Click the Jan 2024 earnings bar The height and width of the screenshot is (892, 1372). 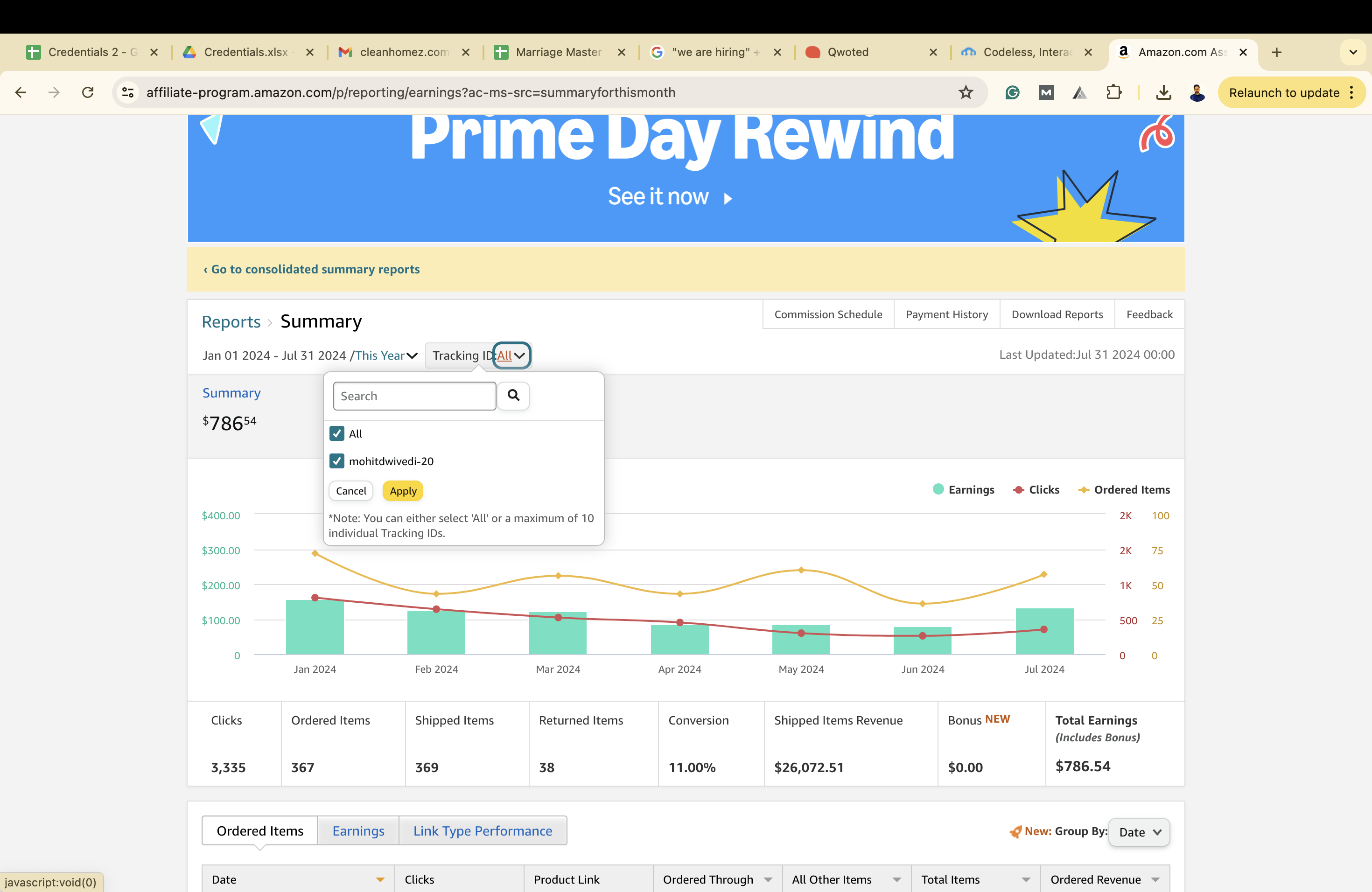(315, 627)
